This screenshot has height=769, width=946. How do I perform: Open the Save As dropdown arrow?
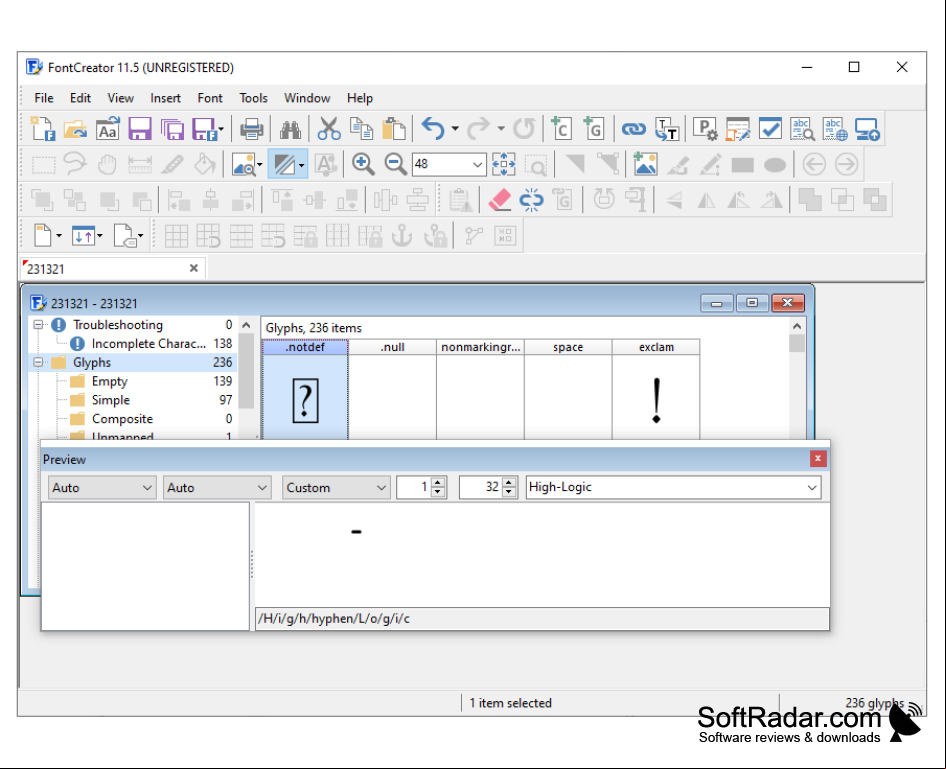click(x=221, y=129)
